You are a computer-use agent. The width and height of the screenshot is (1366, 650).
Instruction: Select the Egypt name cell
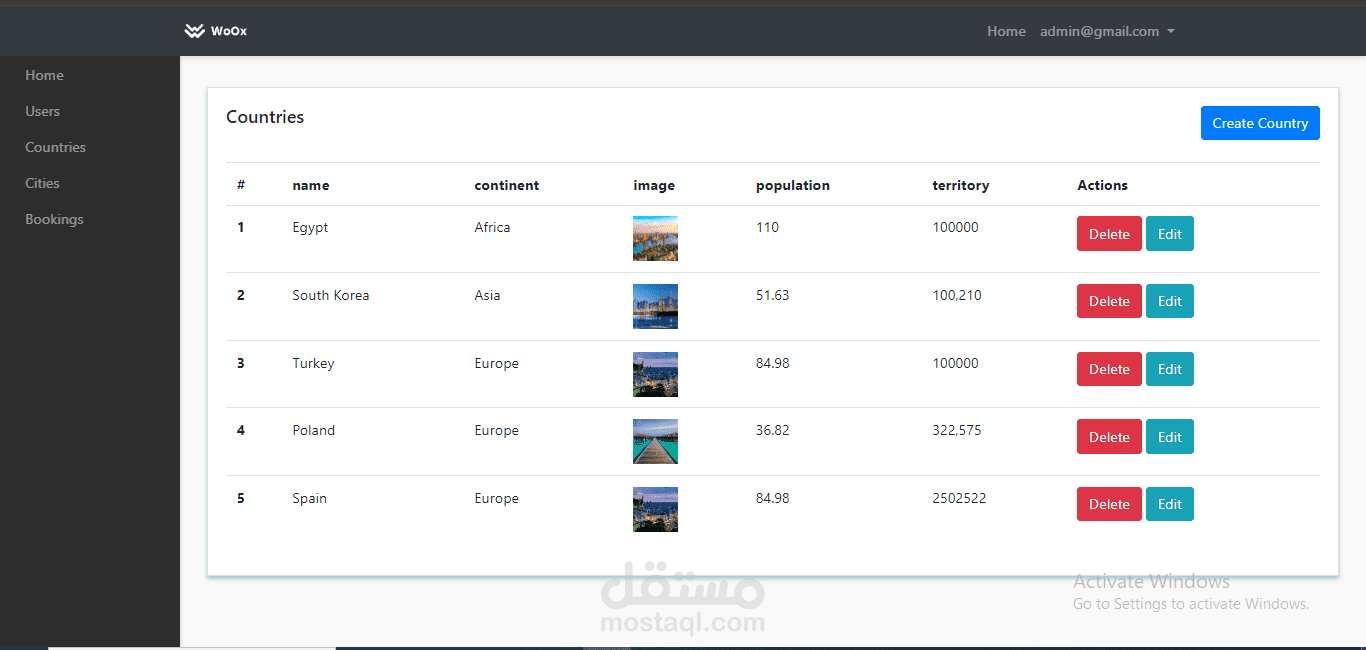coord(310,227)
